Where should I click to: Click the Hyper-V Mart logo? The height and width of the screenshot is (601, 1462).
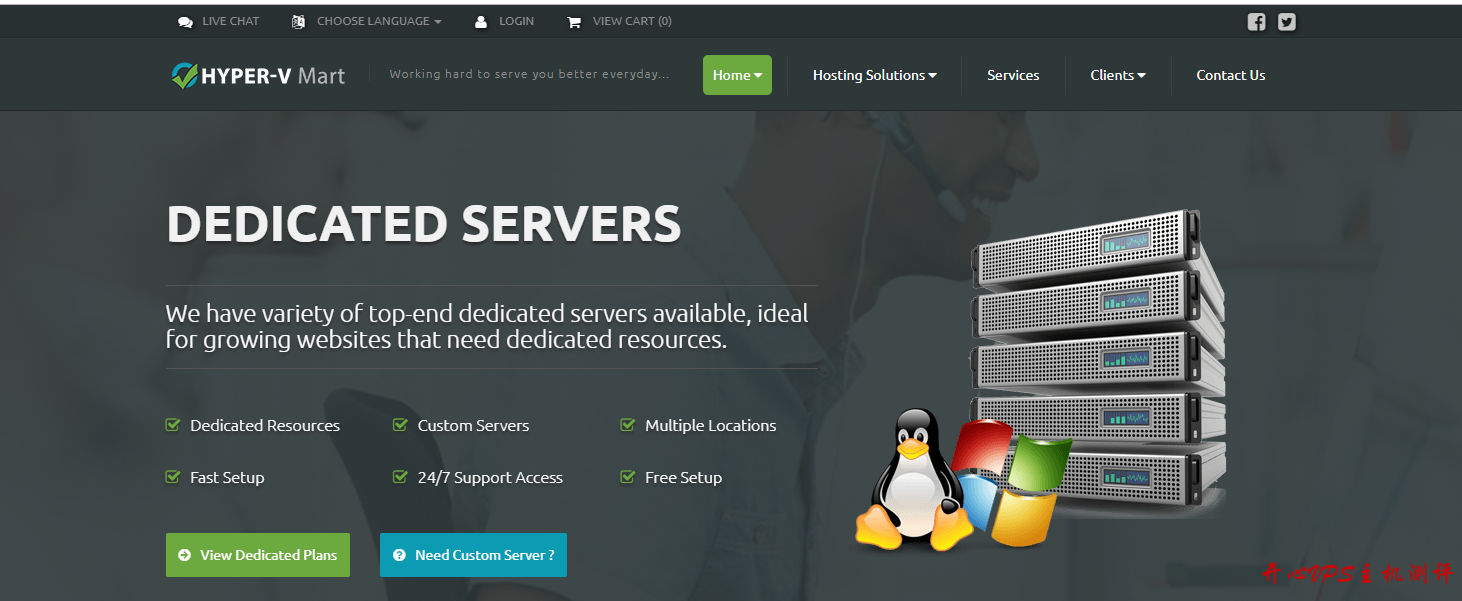pos(258,76)
